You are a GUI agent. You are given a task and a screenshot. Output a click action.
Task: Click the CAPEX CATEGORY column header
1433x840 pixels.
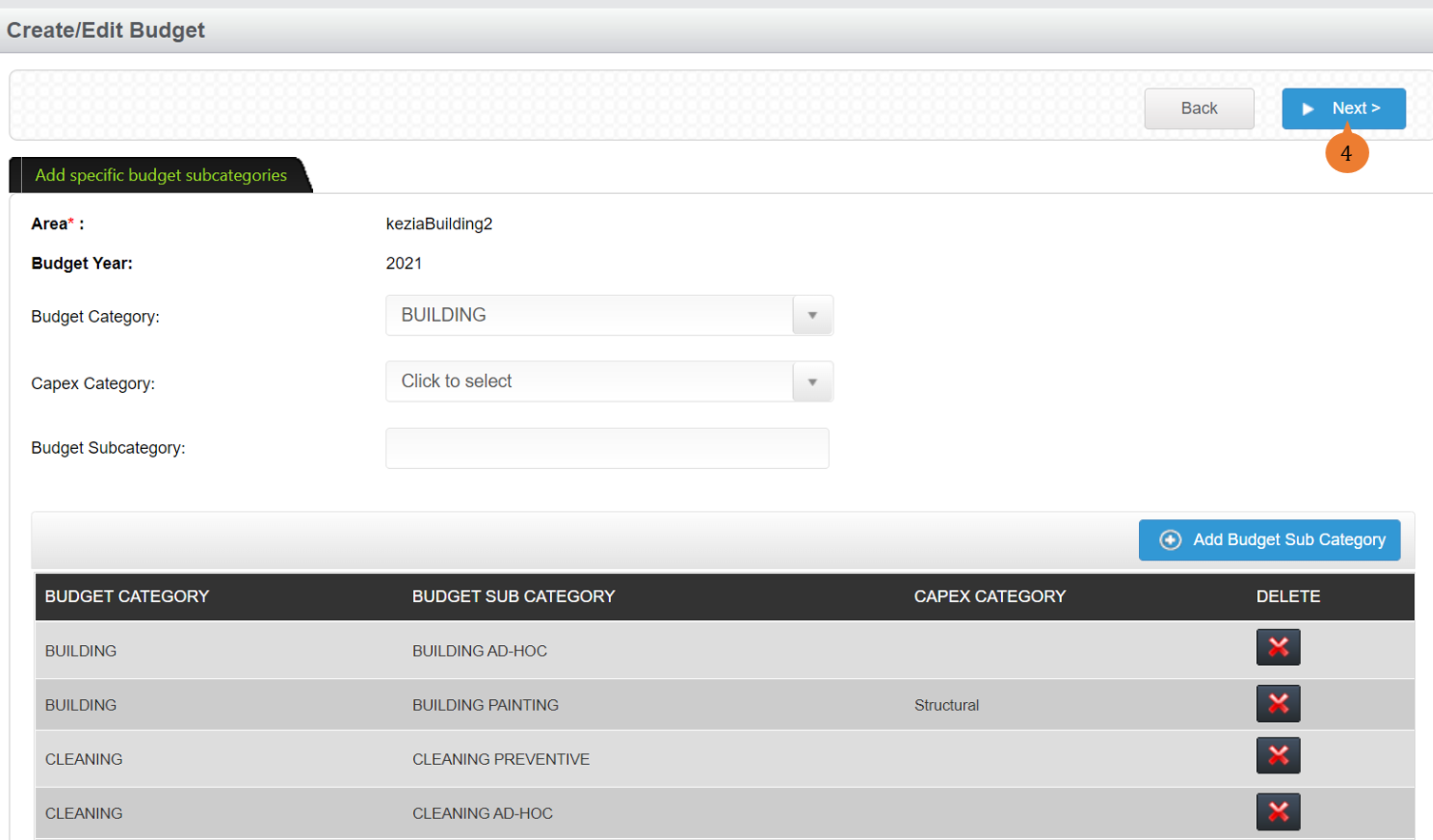pos(990,596)
